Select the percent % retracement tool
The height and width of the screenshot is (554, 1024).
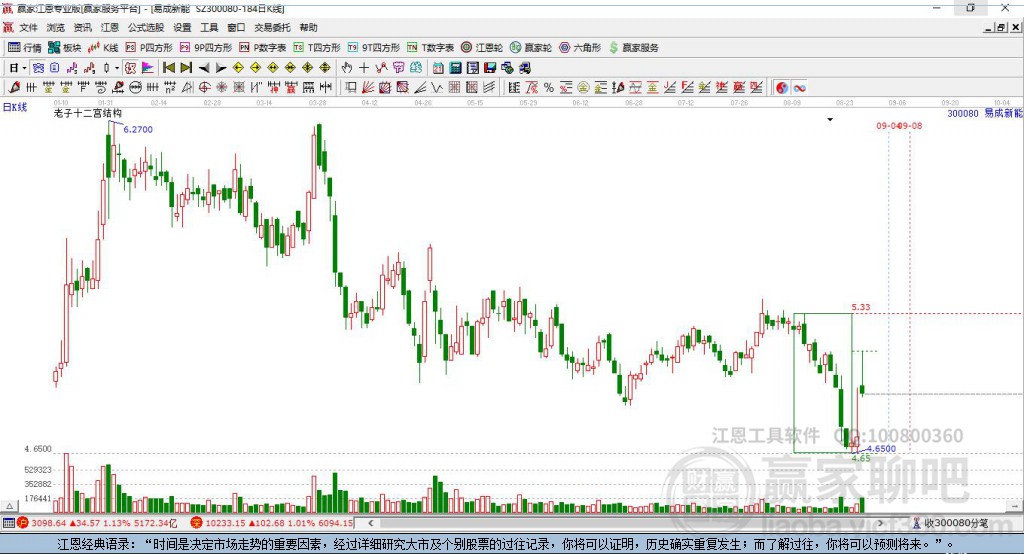[x=549, y=88]
